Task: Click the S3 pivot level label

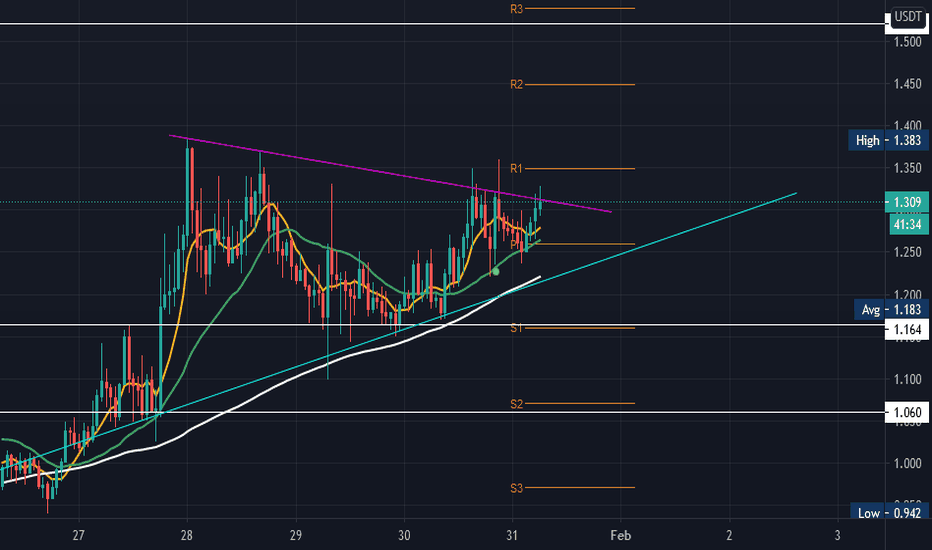Action: click(516, 488)
